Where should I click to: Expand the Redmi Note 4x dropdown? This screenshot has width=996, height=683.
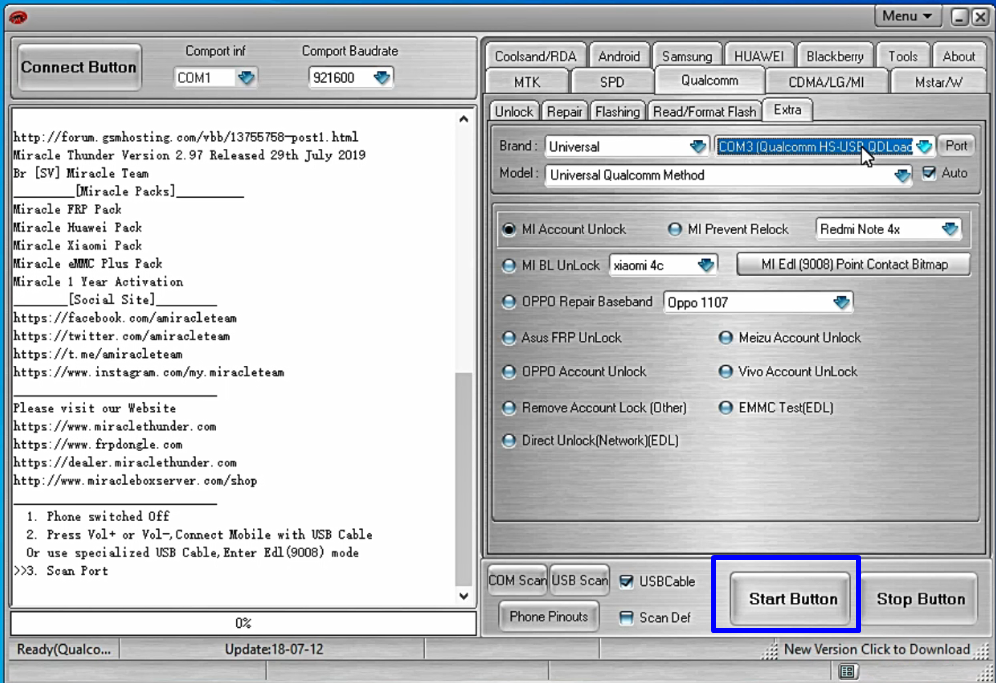pos(949,229)
